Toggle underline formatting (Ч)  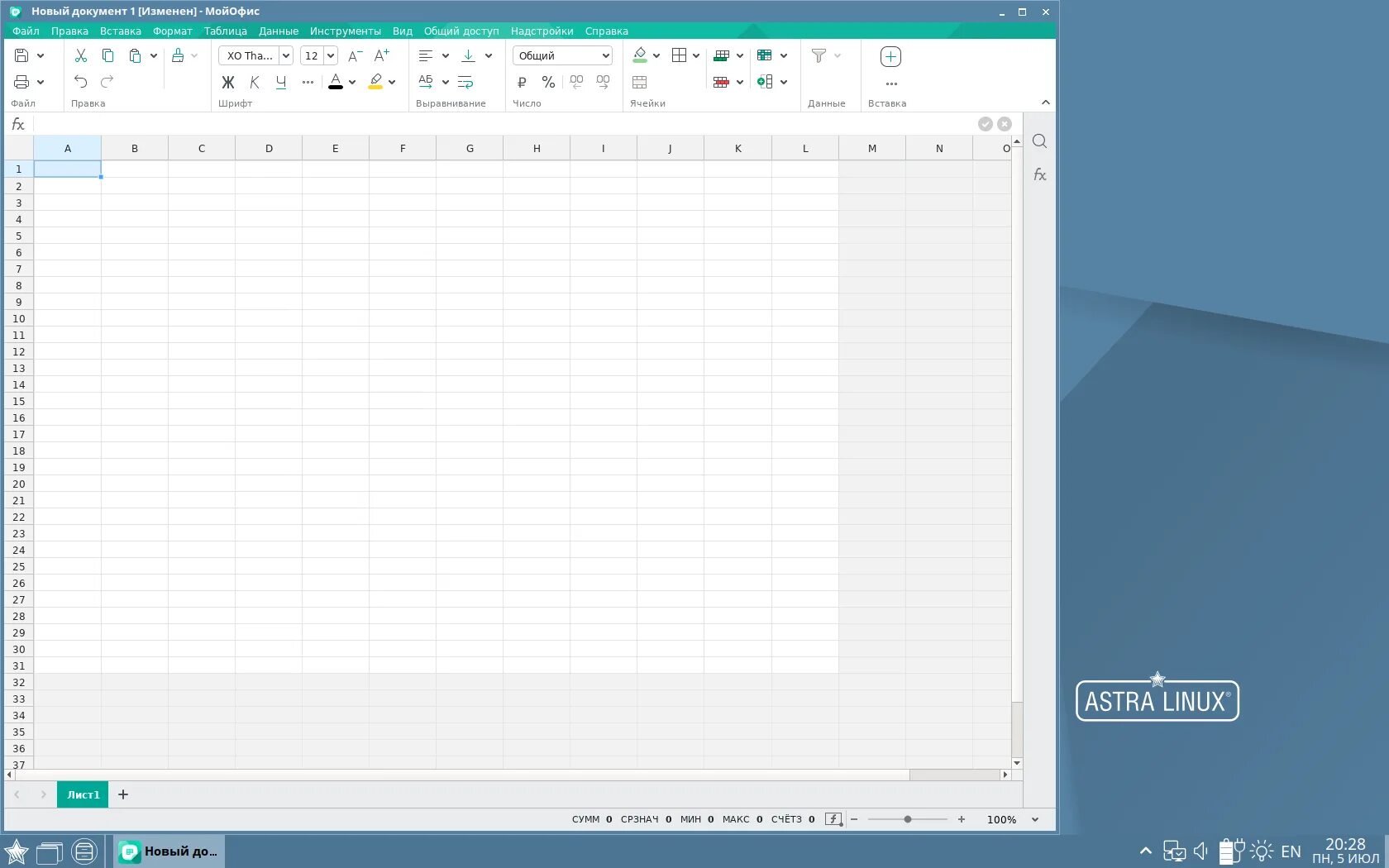click(281, 82)
